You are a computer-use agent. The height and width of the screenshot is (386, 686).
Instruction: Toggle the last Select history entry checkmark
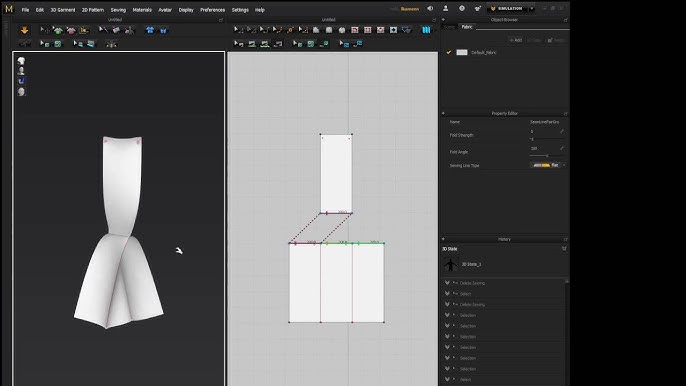click(447, 379)
